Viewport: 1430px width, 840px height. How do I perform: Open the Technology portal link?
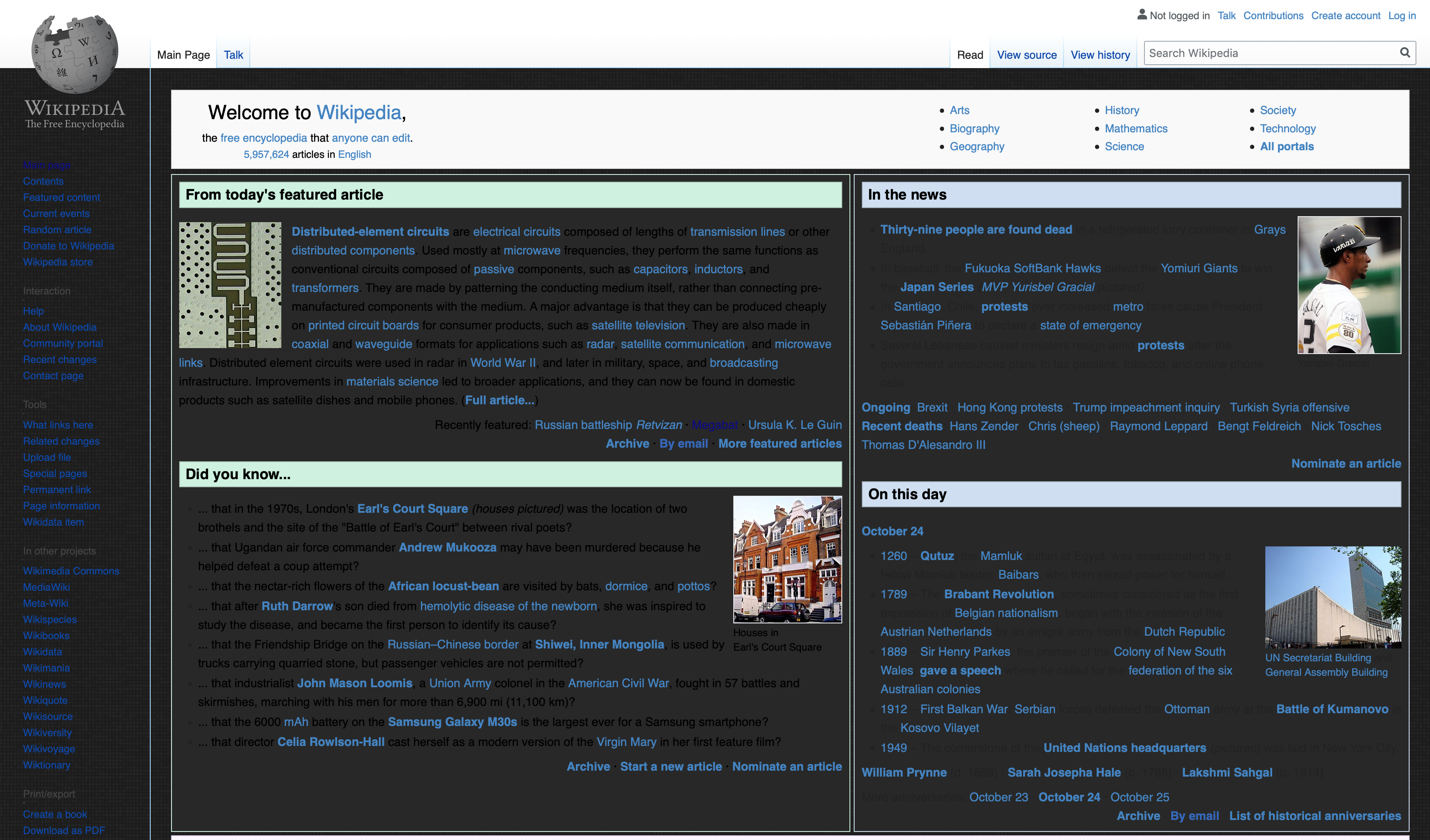click(1287, 128)
